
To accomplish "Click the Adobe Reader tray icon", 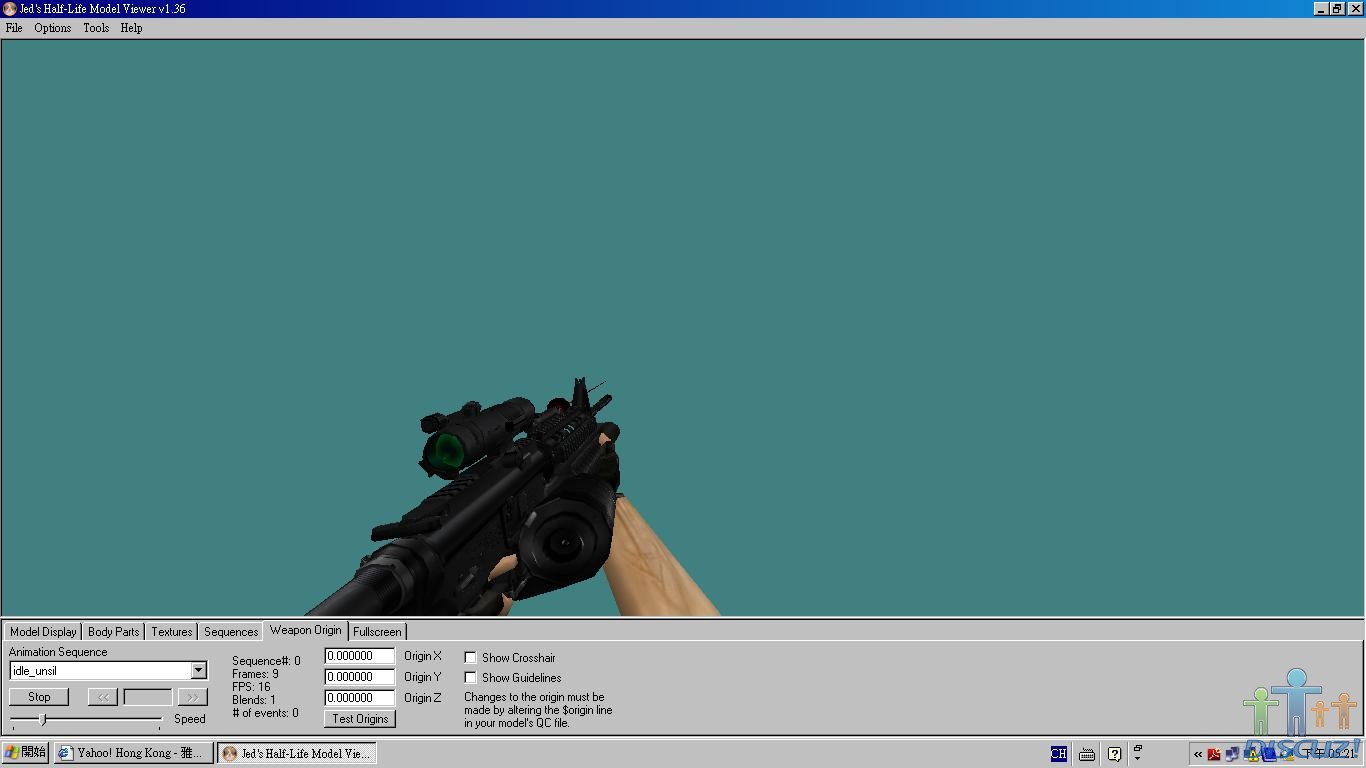I will [1214, 754].
